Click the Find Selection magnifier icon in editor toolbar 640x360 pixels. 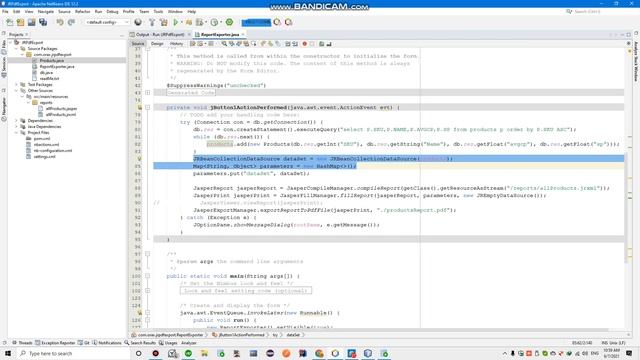pos(224,44)
